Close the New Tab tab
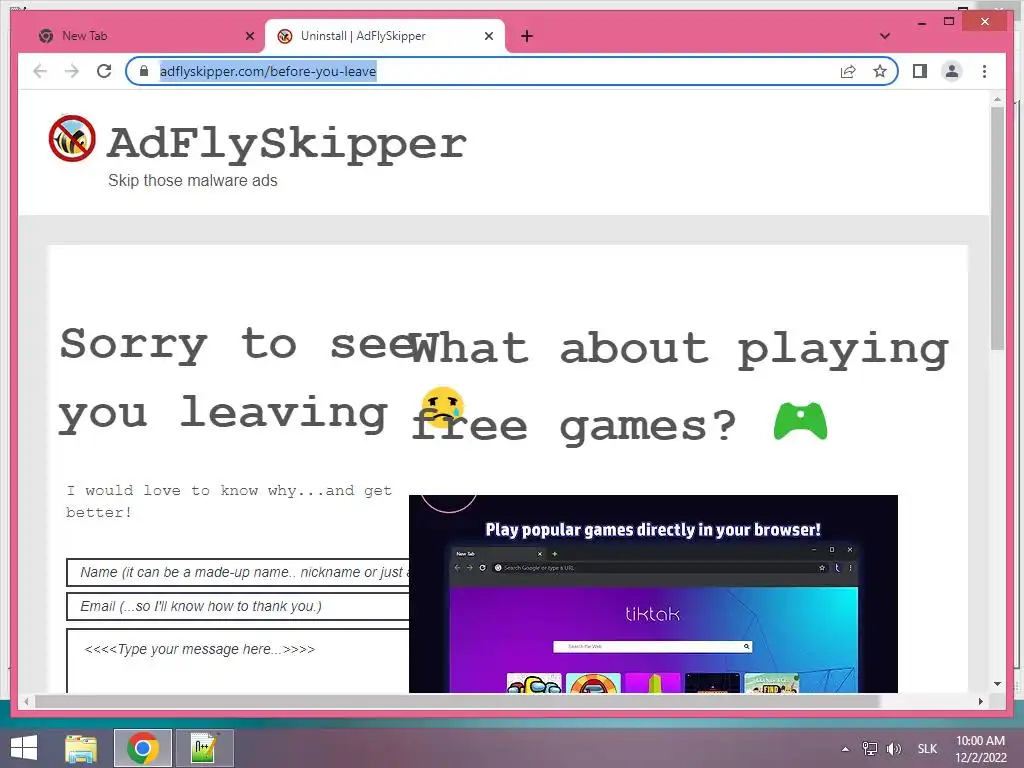1024x768 pixels. pos(249,36)
